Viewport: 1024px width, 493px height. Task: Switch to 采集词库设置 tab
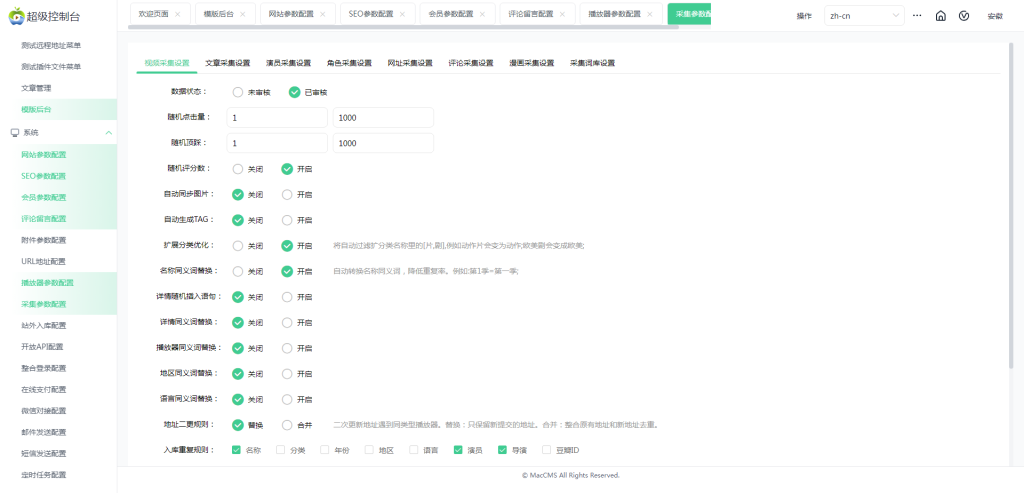coord(592,63)
